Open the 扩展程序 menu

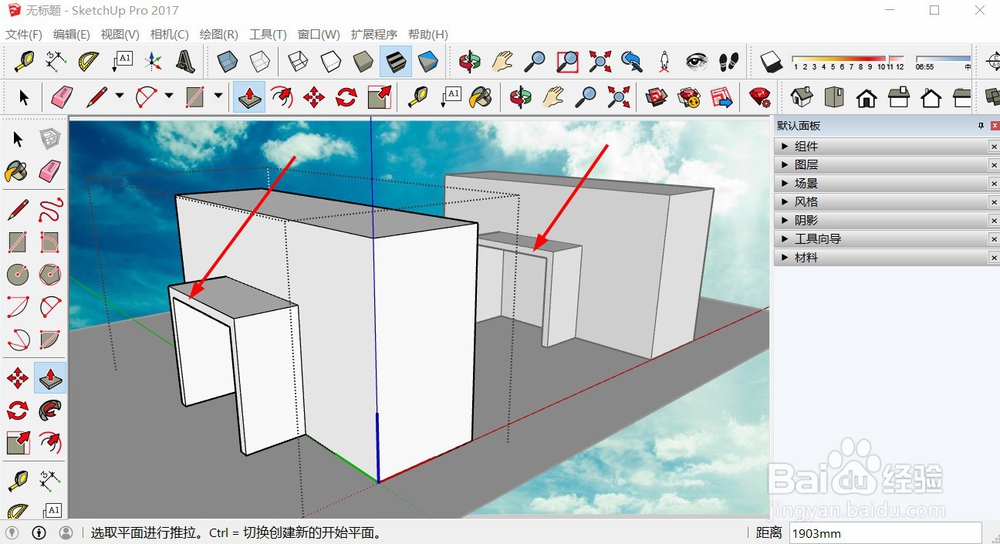(x=374, y=34)
